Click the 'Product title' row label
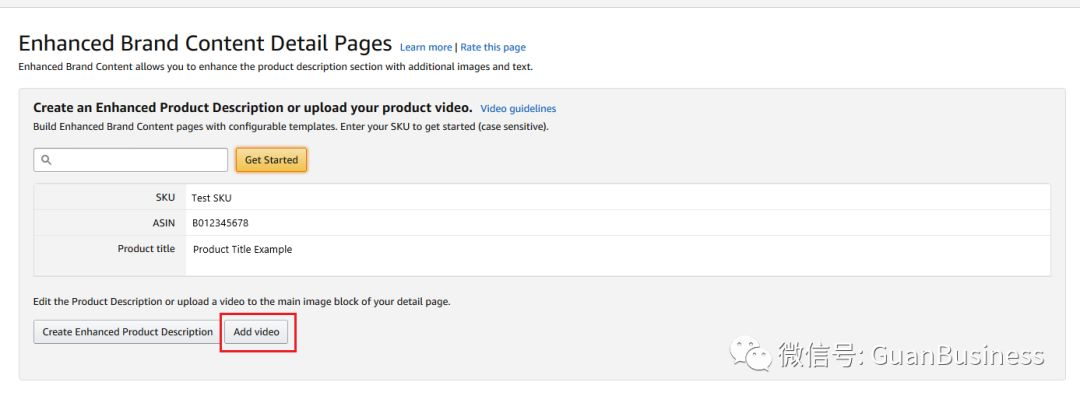Viewport: 1080px width, 403px height. point(146,249)
